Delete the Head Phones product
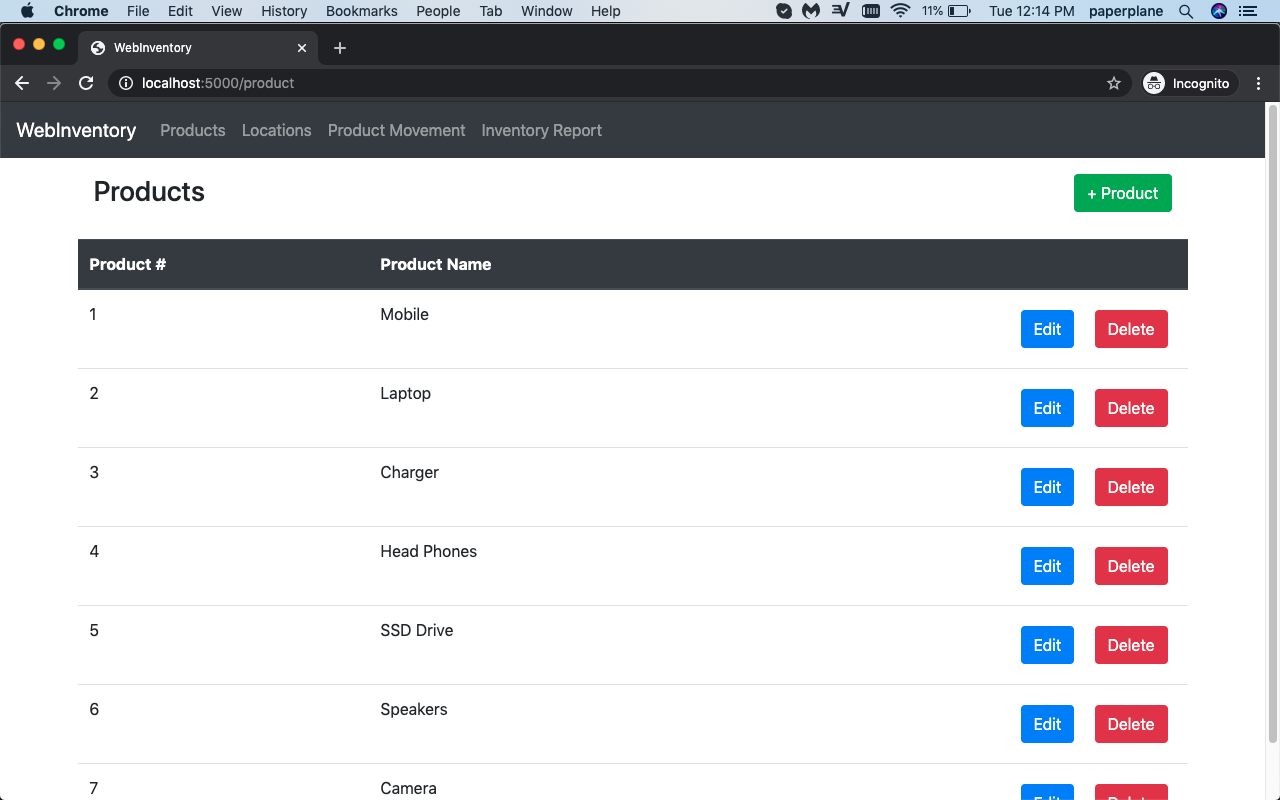The height and width of the screenshot is (800, 1280). (1131, 566)
